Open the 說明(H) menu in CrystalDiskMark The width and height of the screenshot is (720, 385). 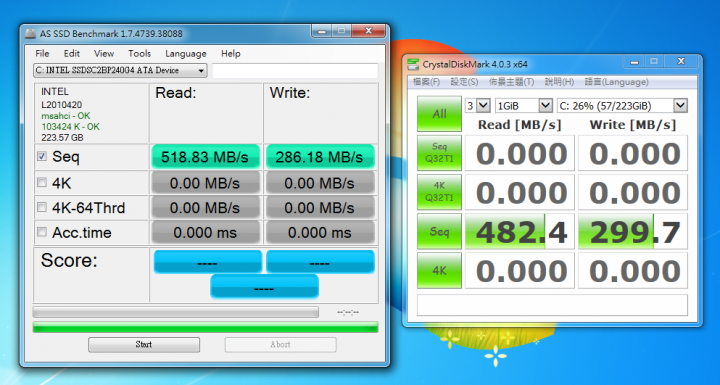tap(559, 82)
